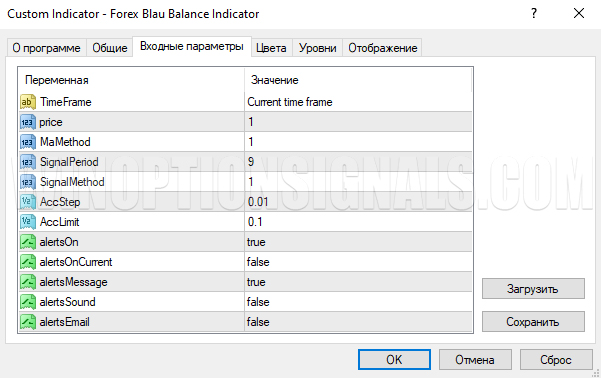Click the Сохранить button
Image resolution: width=601 pixels, height=378 pixels.
533,322
